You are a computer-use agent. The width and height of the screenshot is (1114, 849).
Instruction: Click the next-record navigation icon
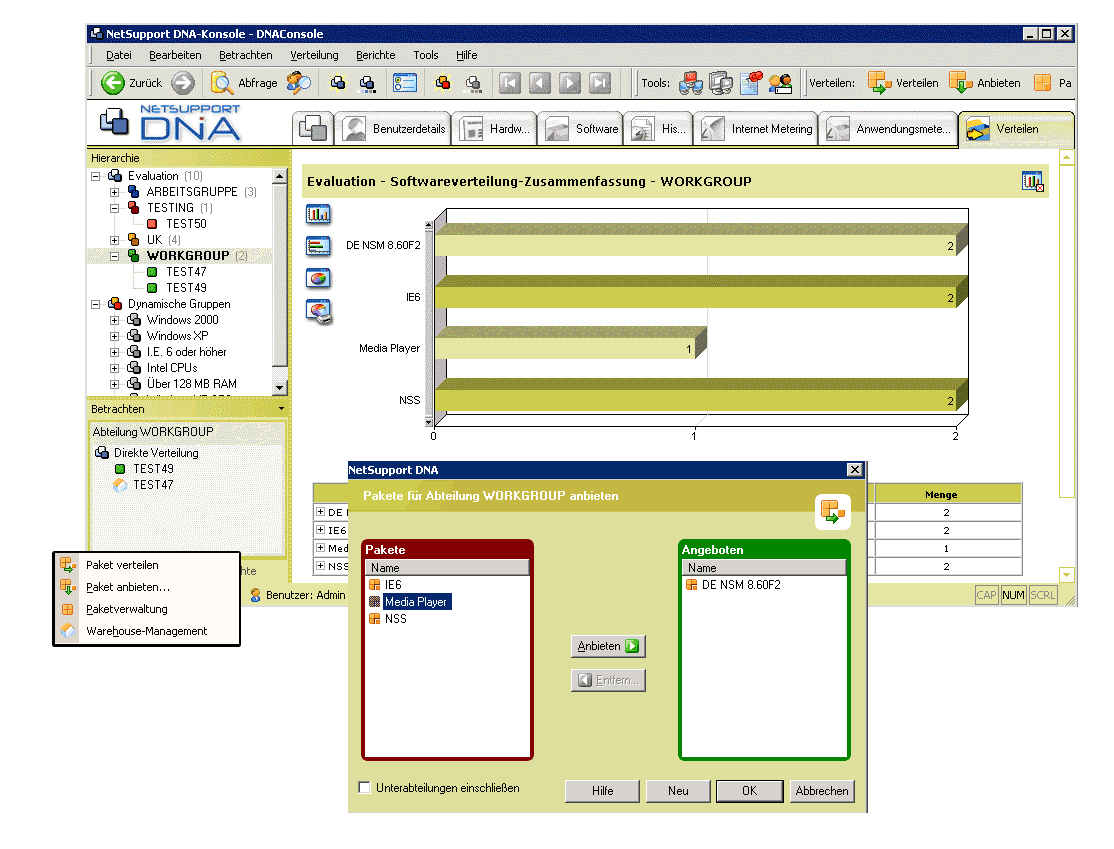[x=570, y=83]
